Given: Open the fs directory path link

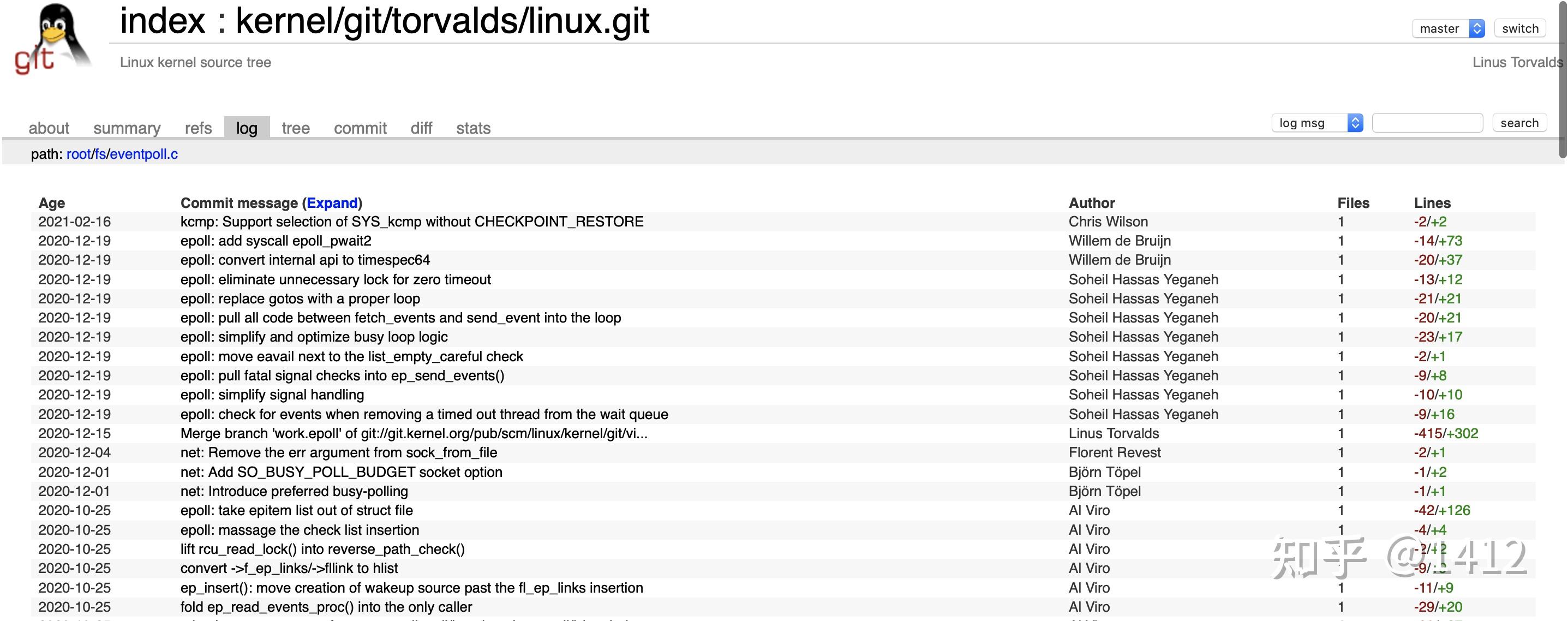Looking at the screenshot, I should click(x=100, y=154).
